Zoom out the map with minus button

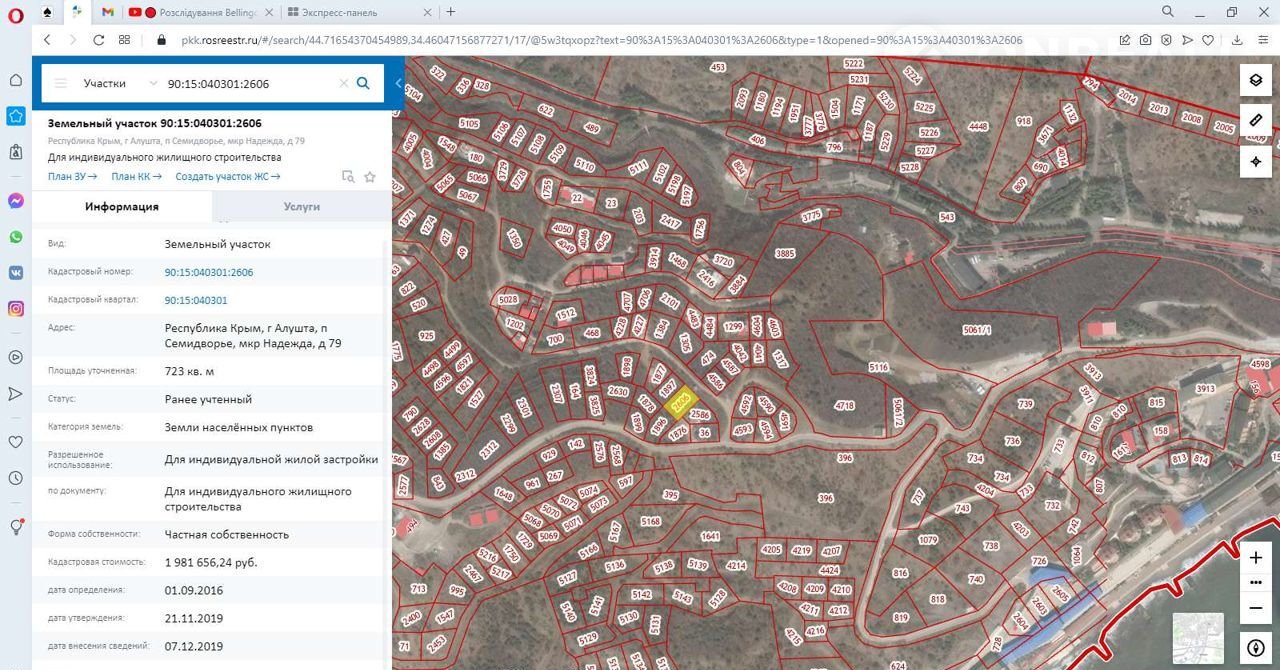(x=1256, y=607)
